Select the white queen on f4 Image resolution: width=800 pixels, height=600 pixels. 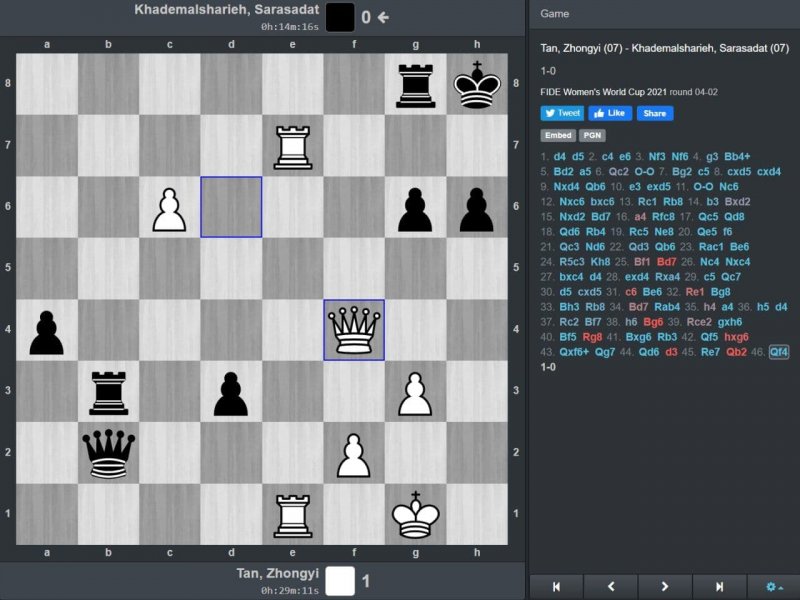tap(354, 330)
